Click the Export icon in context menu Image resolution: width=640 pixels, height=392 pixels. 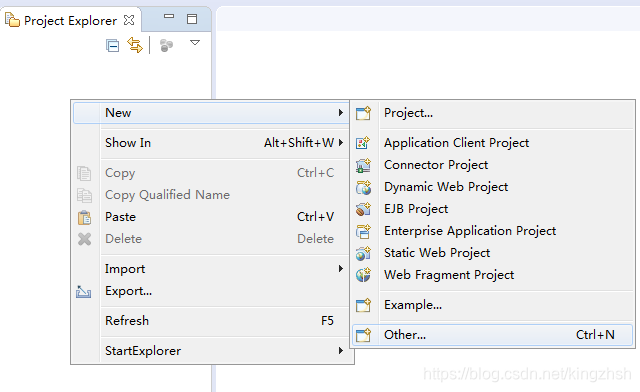click(84, 292)
